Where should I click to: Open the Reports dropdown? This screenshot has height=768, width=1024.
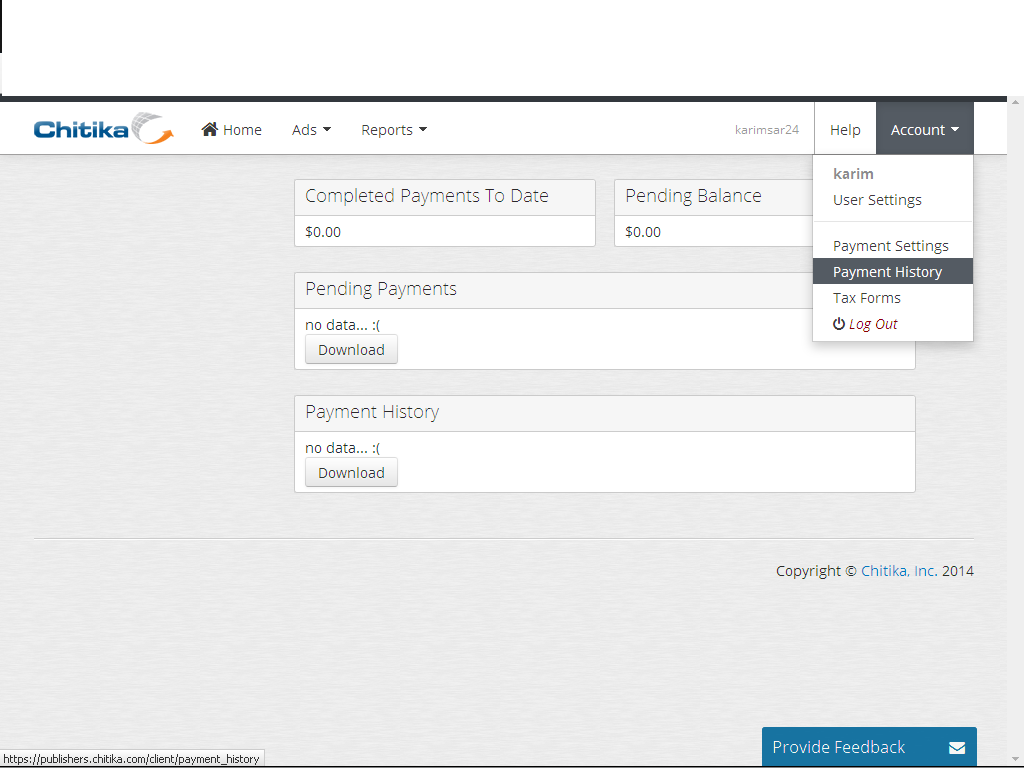point(394,130)
